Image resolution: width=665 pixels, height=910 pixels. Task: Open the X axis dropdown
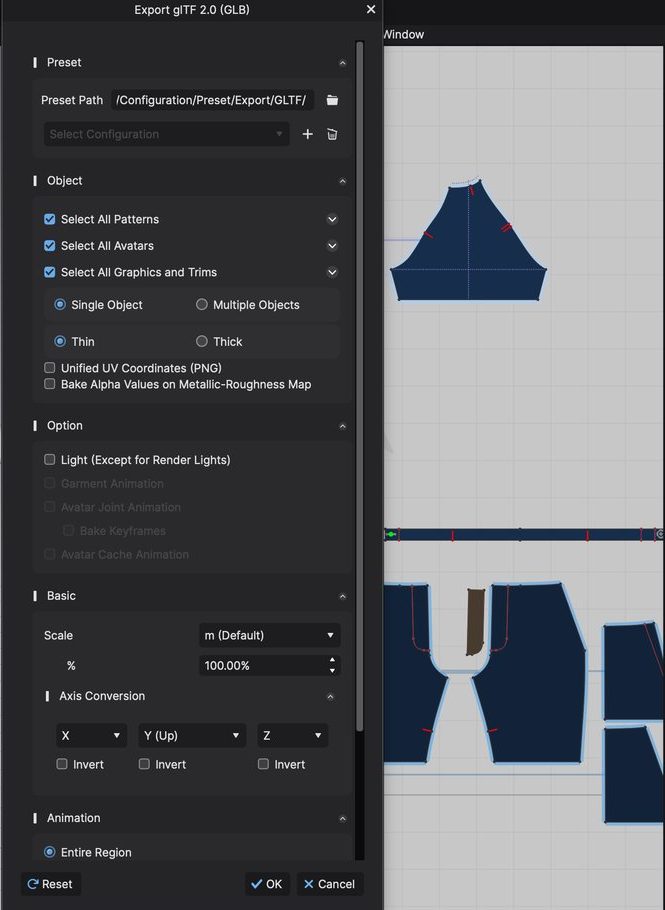coord(91,735)
